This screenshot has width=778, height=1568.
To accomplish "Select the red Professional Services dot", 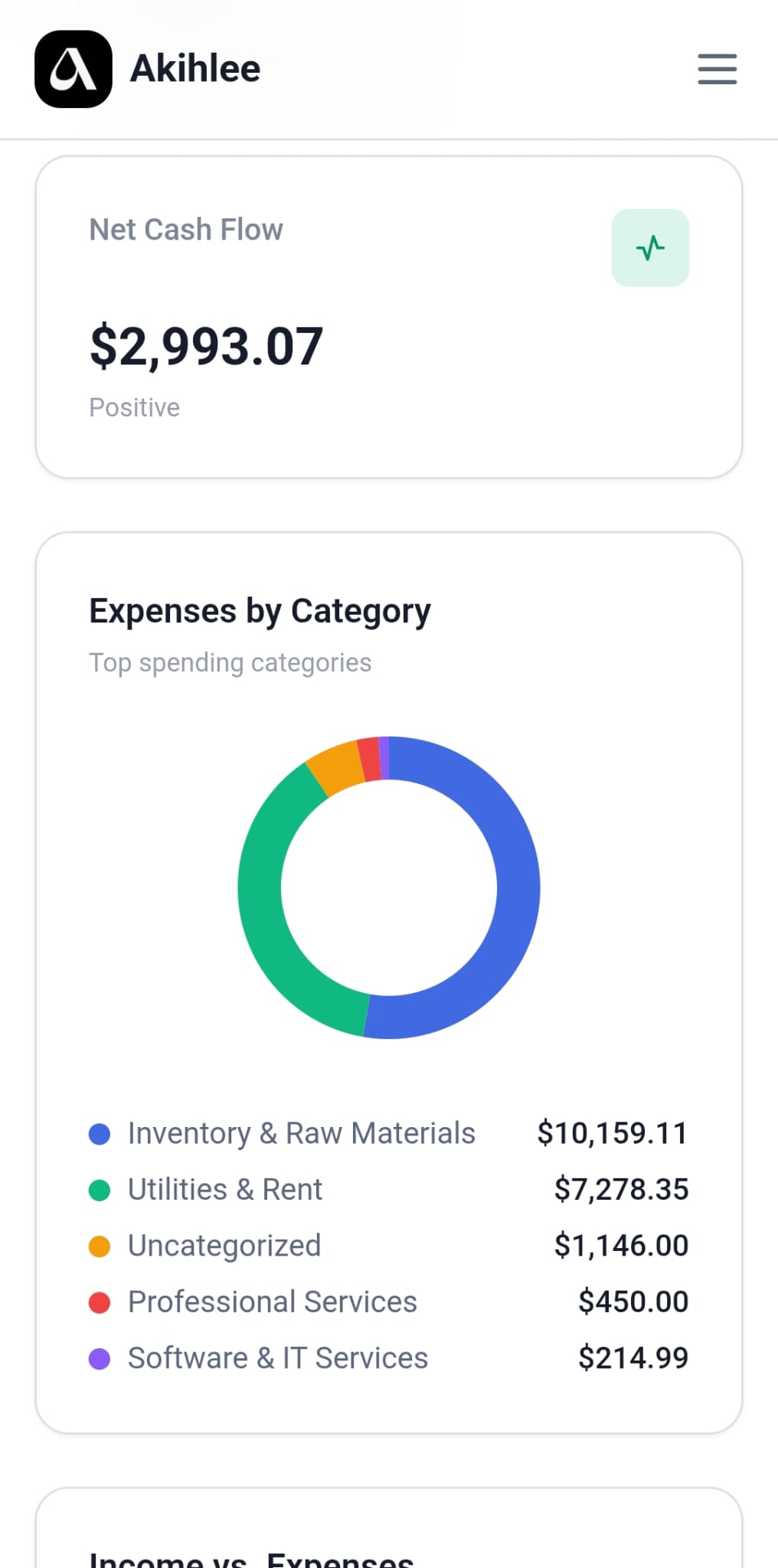I will click(100, 1302).
